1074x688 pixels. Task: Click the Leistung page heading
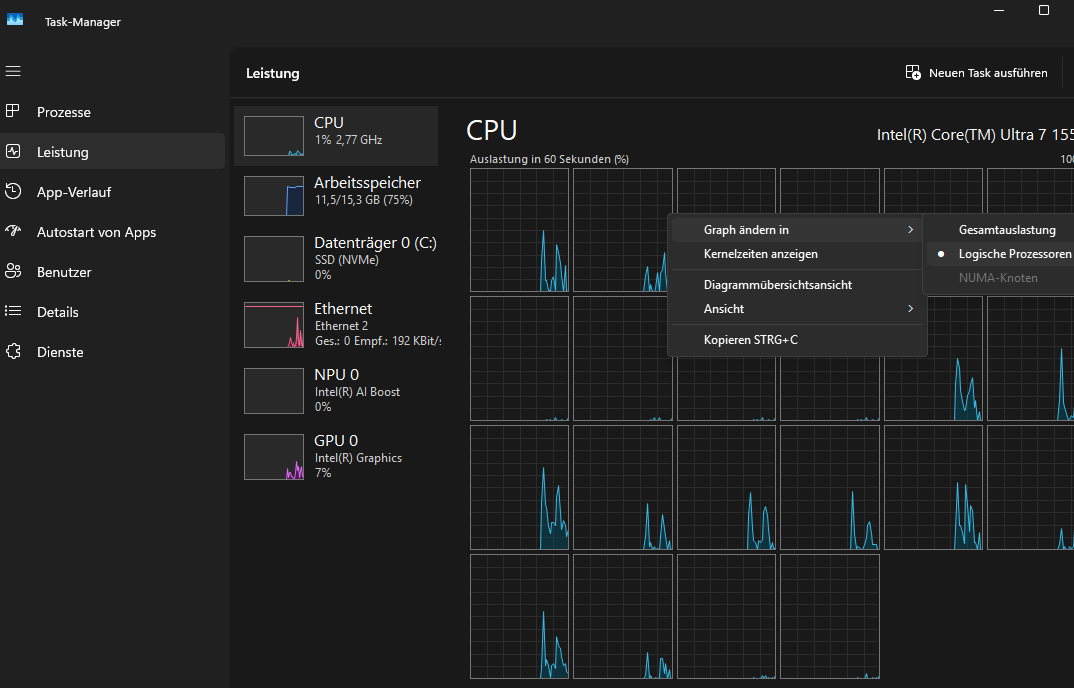click(273, 73)
